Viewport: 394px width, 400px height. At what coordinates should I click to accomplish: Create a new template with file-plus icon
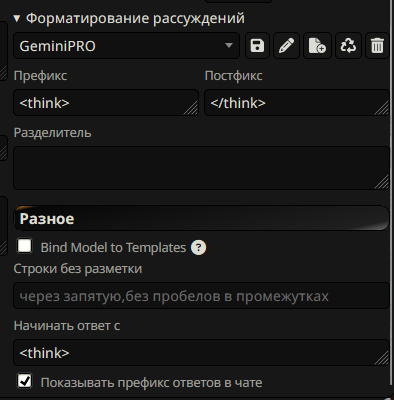coord(317,46)
